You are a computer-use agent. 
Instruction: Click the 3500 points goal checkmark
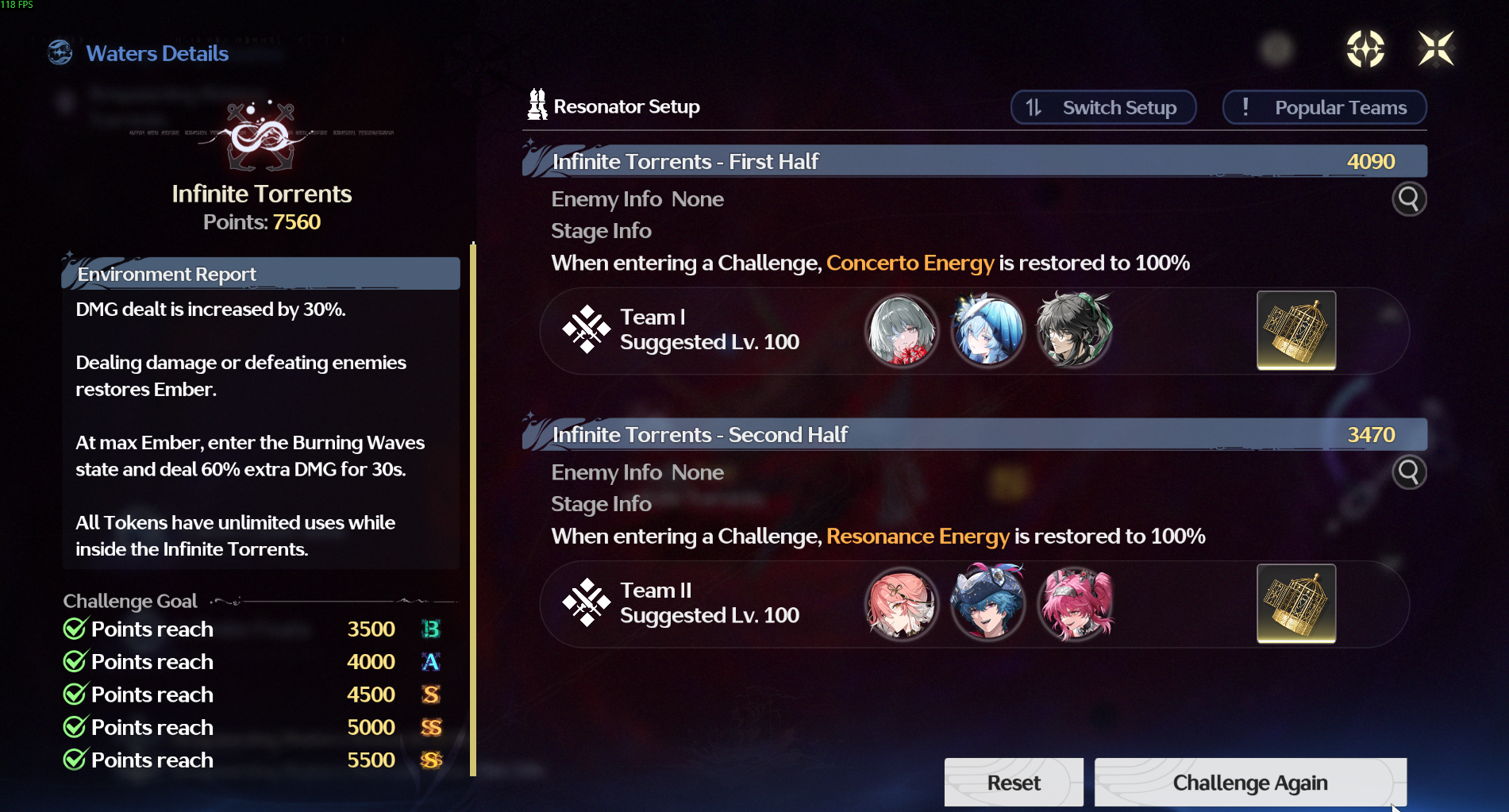click(75, 629)
